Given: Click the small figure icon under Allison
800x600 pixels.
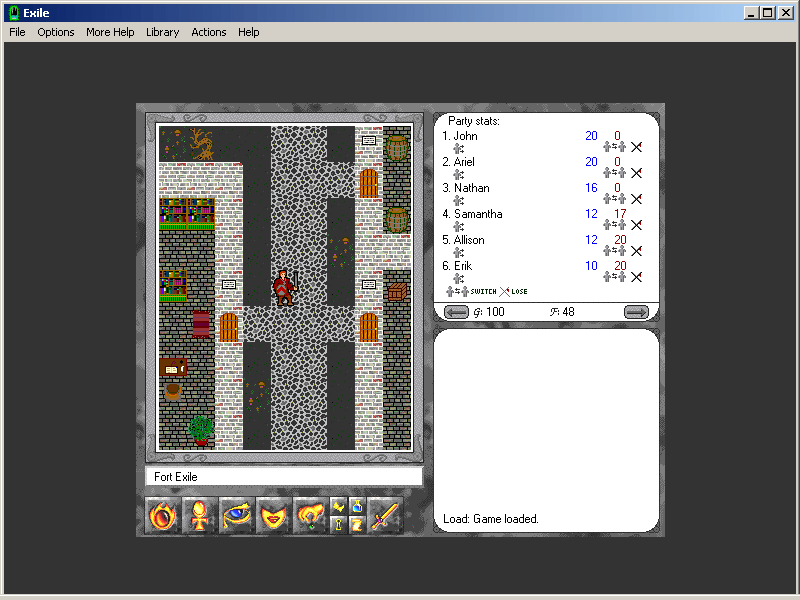Looking at the screenshot, I should tap(458, 253).
